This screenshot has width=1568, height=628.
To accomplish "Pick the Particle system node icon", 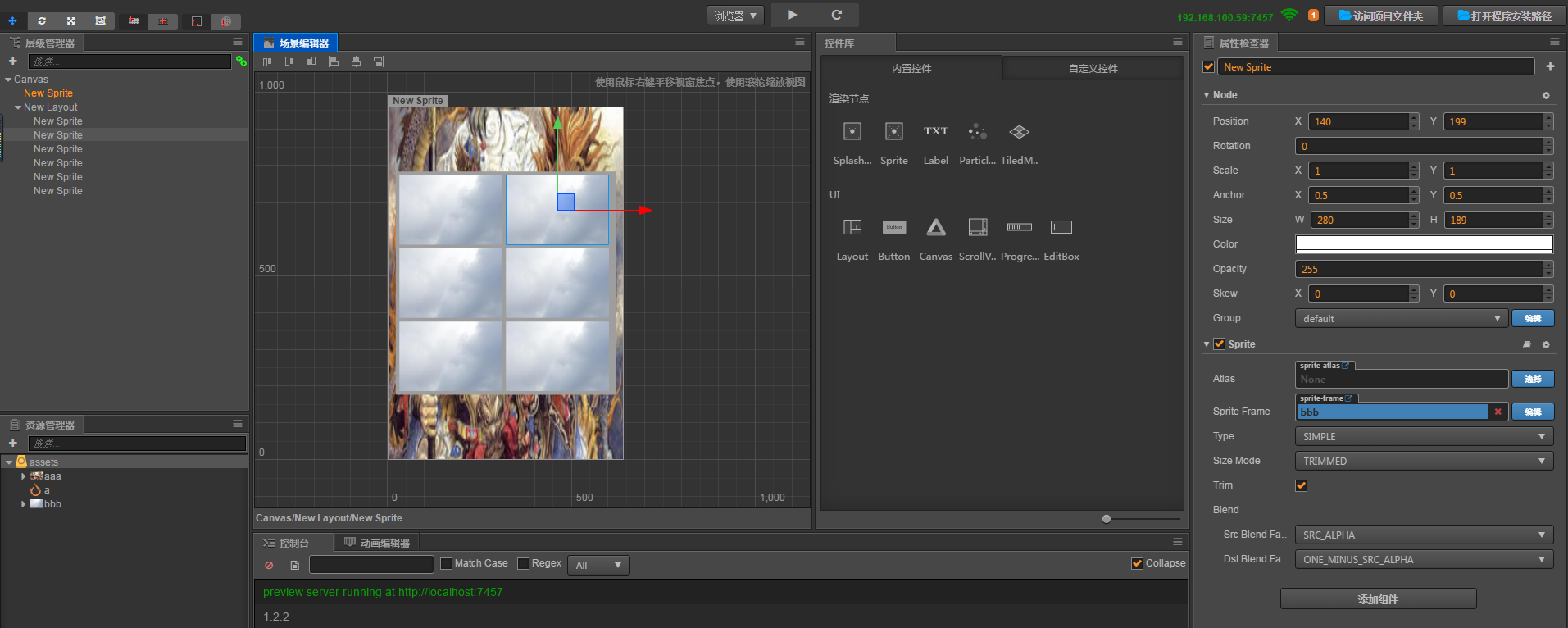I will [977, 131].
